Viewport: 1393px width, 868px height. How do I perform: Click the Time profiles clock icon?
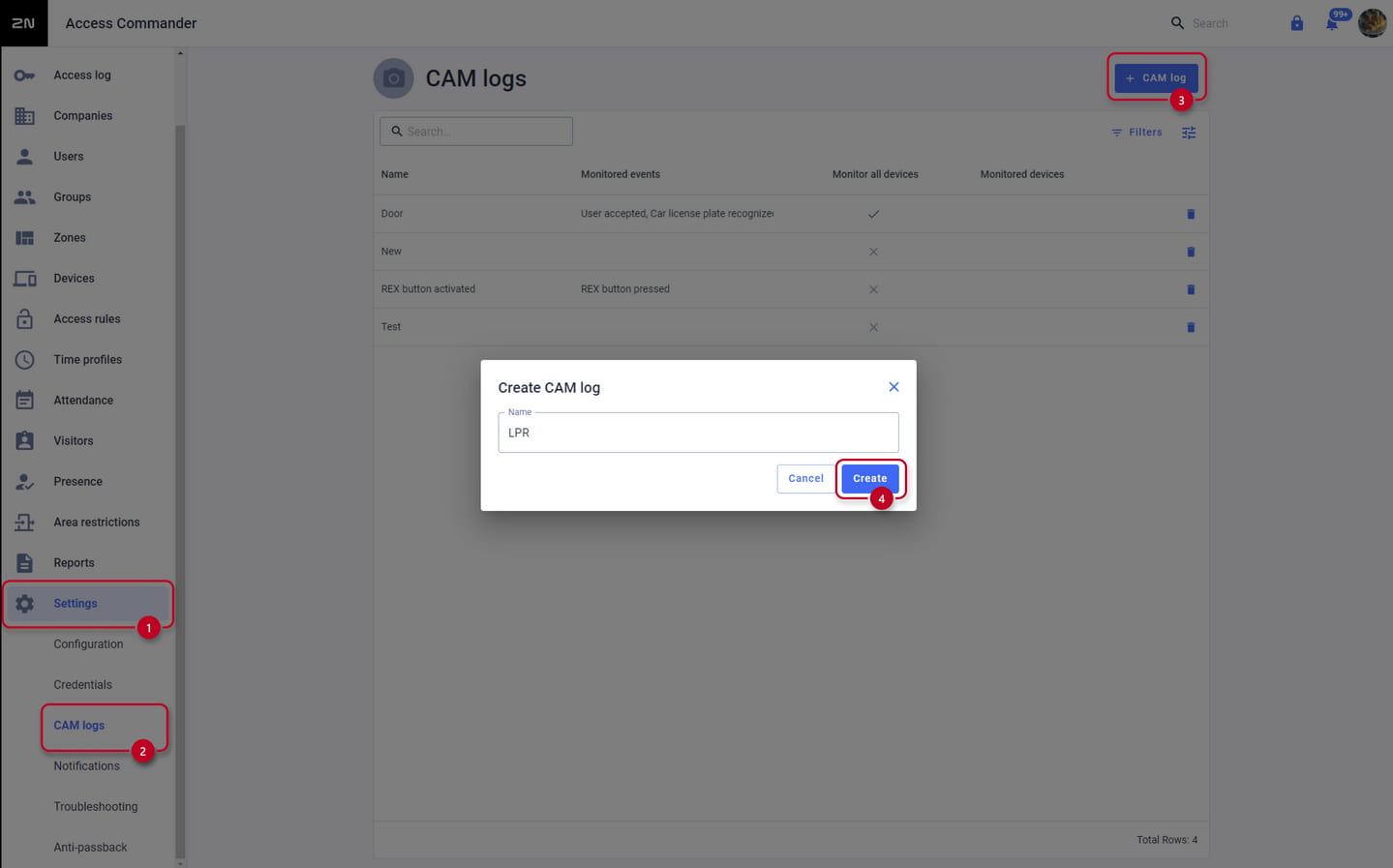tap(24, 359)
